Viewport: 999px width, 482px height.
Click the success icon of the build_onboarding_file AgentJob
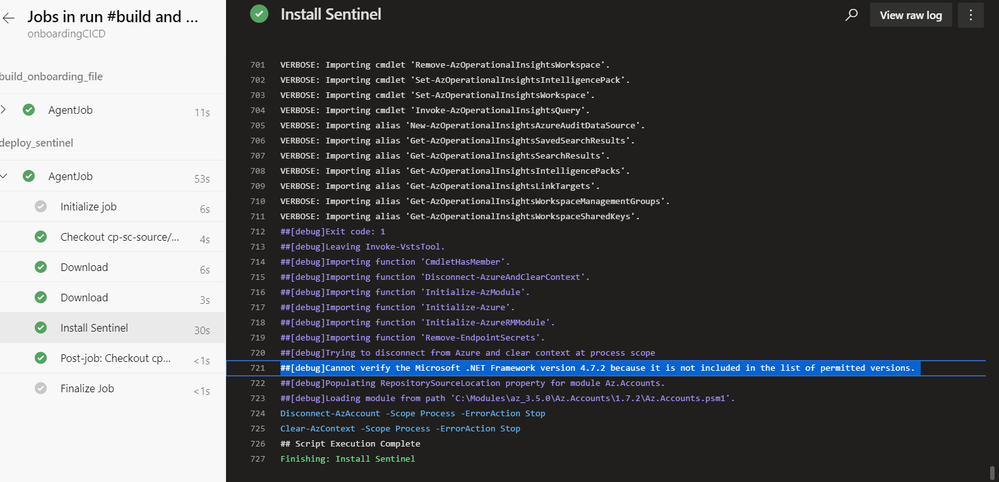coord(29,110)
